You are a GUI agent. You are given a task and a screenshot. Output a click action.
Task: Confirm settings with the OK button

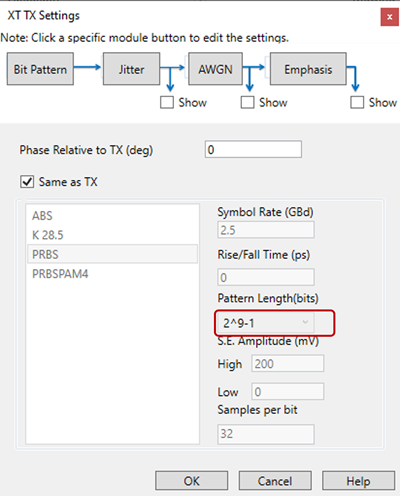(x=192, y=481)
